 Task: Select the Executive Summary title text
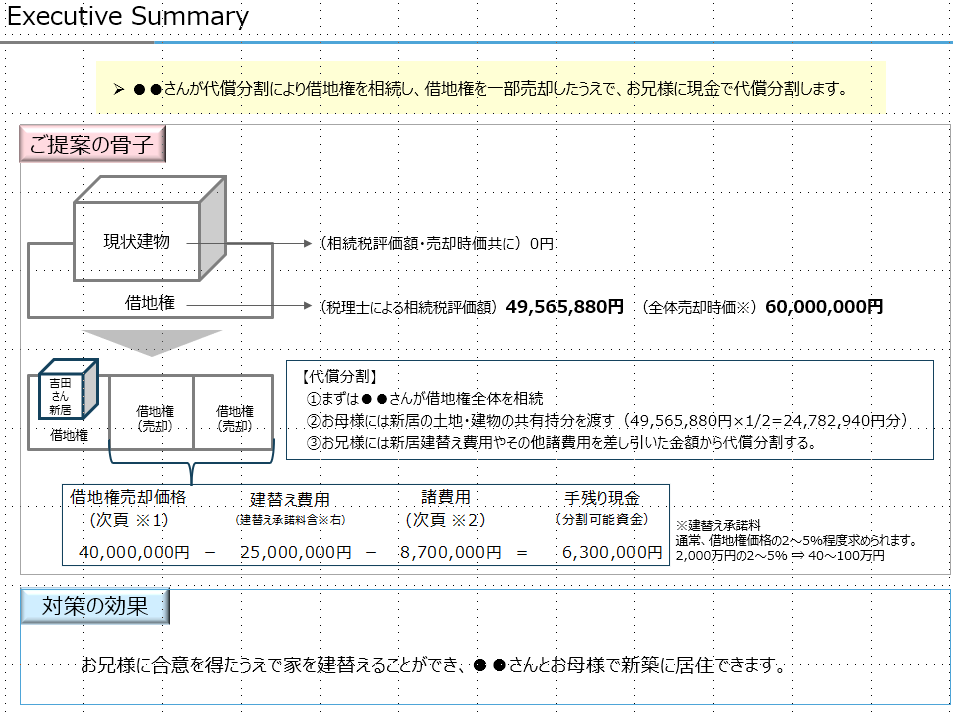tap(128, 16)
